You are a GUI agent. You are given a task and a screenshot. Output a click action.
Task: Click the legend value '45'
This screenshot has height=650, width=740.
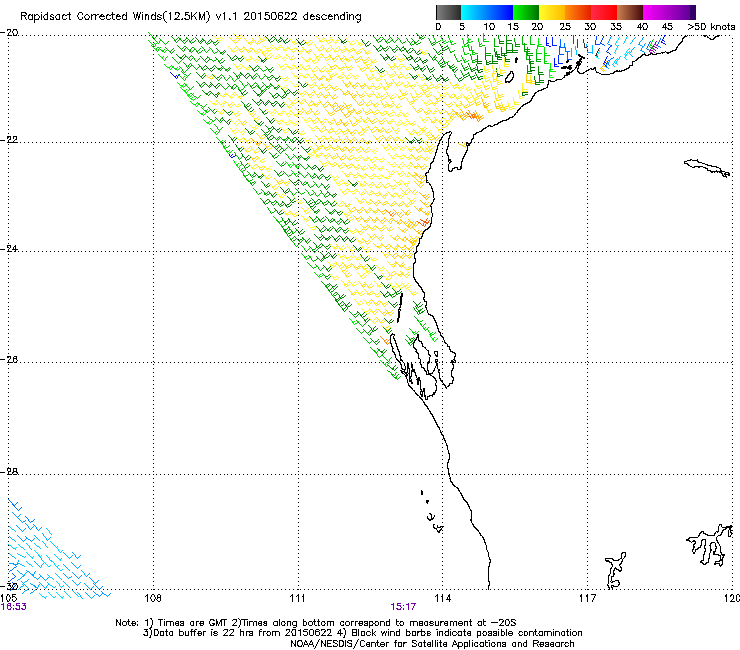pyautogui.click(x=667, y=27)
